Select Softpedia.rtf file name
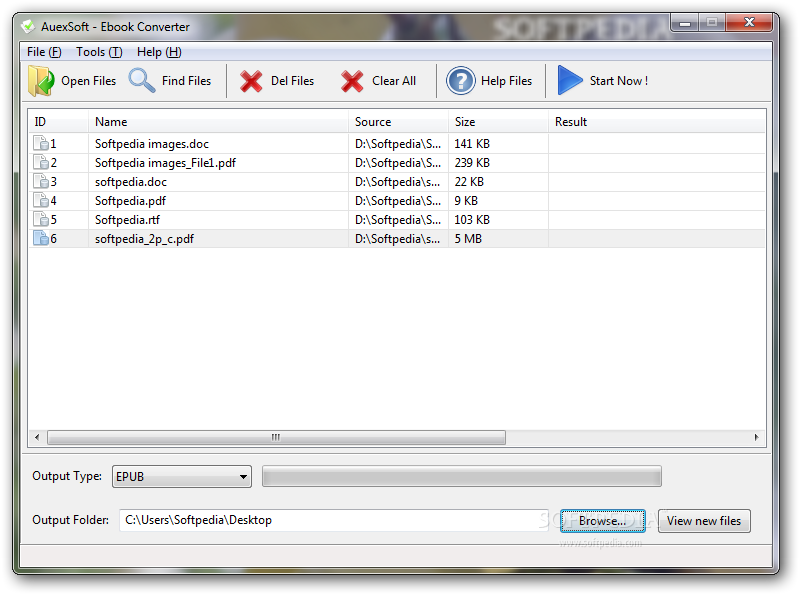This screenshot has width=800, height=595. pos(127,220)
